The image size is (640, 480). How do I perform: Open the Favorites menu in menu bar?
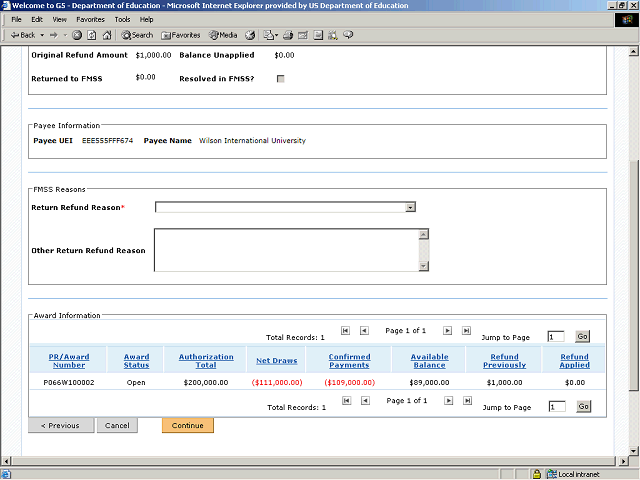coord(90,19)
